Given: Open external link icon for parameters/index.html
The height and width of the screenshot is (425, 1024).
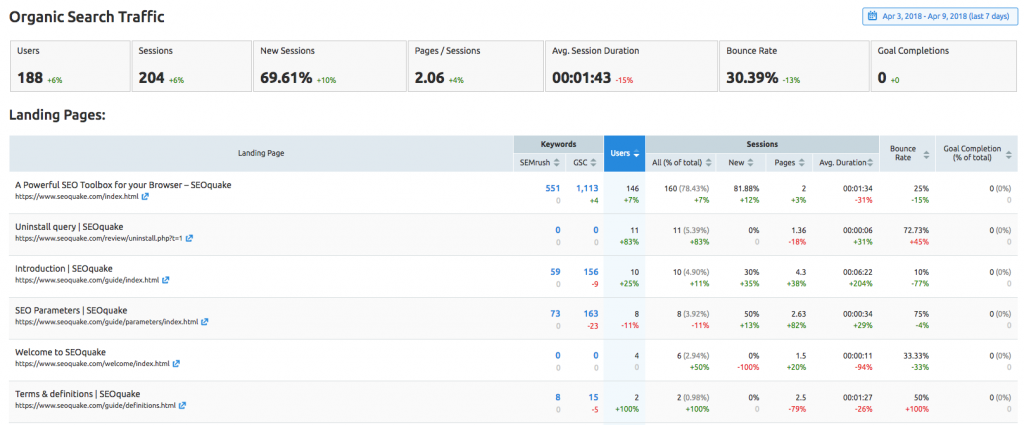Looking at the screenshot, I should pos(205,322).
